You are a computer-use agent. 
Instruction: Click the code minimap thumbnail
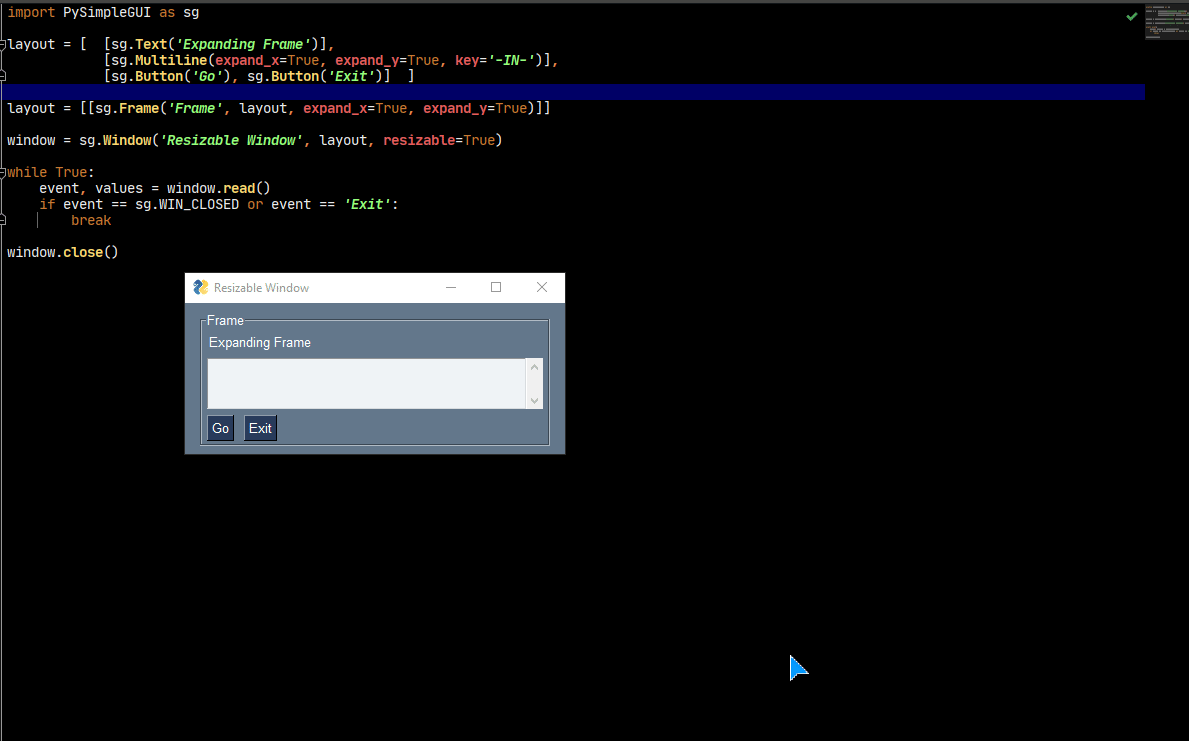[1166, 21]
